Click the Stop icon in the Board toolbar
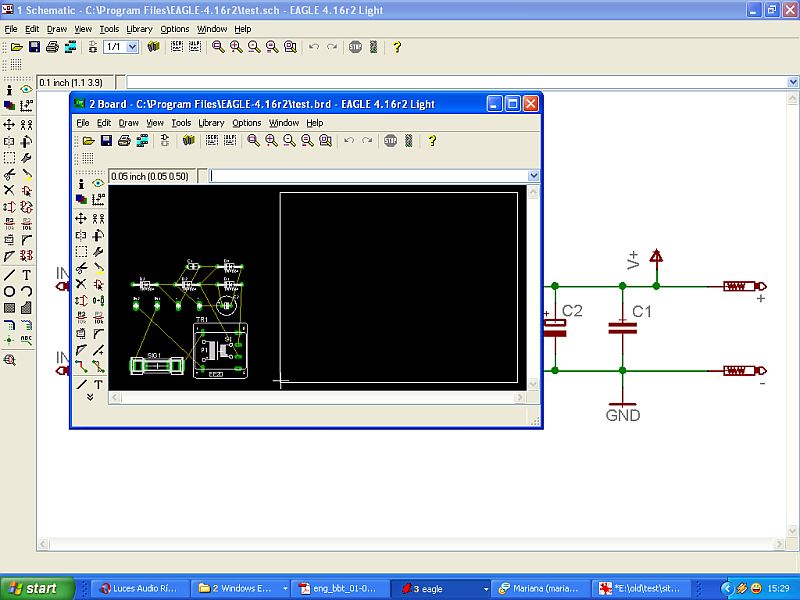Image resolution: width=800 pixels, height=600 pixels. click(x=390, y=141)
